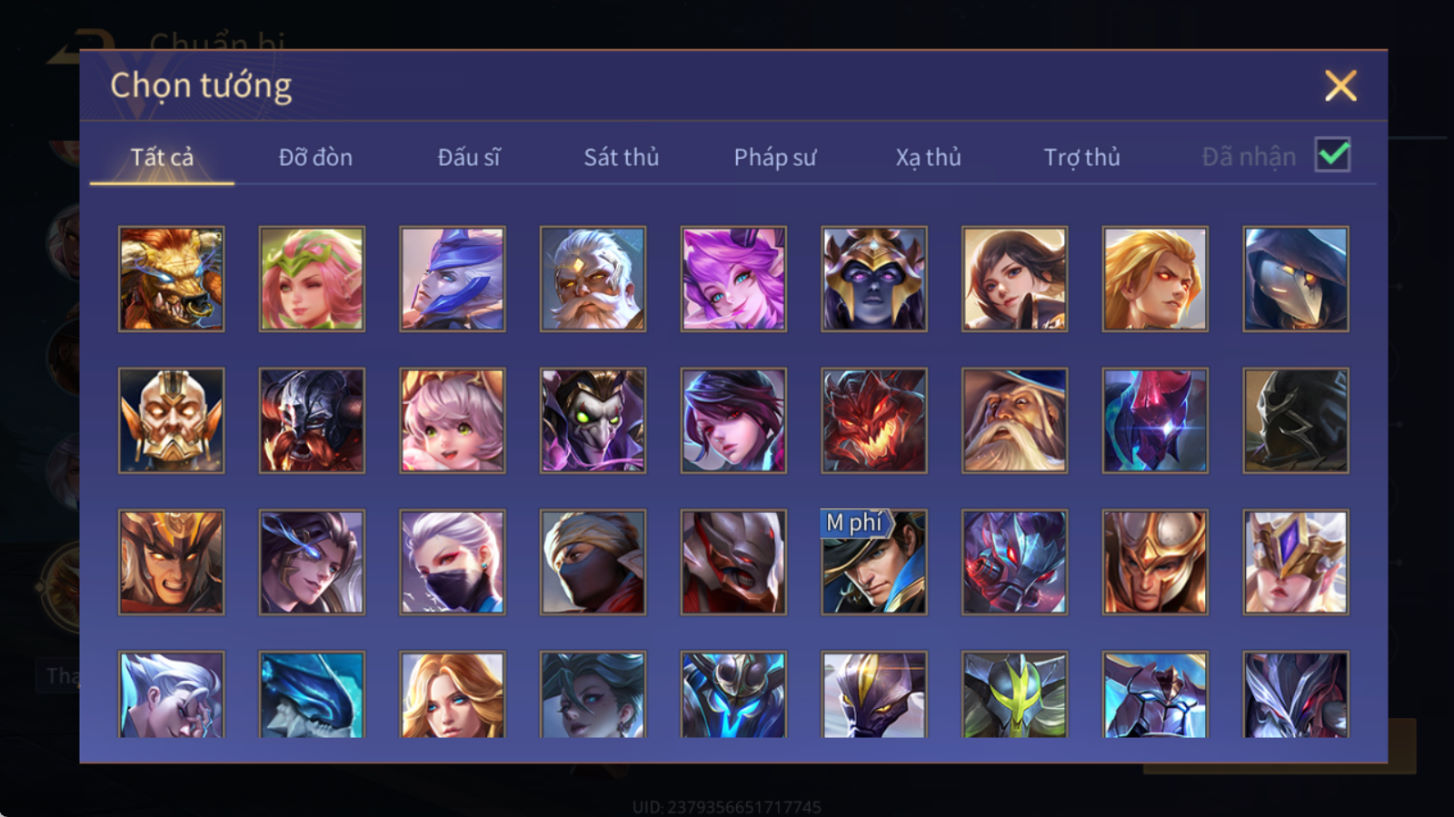The image size is (1454, 817).
Task: Close the 'Chọn tướng' dialog
Action: (x=1340, y=86)
